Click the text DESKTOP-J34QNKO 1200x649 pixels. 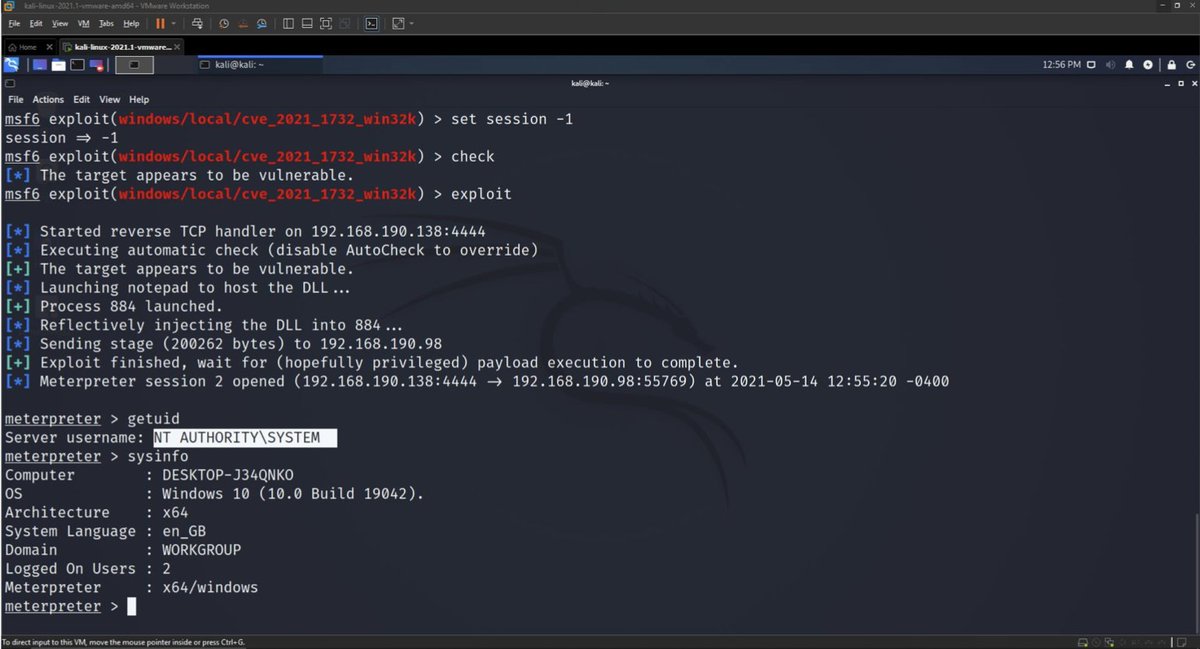click(x=228, y=475)
